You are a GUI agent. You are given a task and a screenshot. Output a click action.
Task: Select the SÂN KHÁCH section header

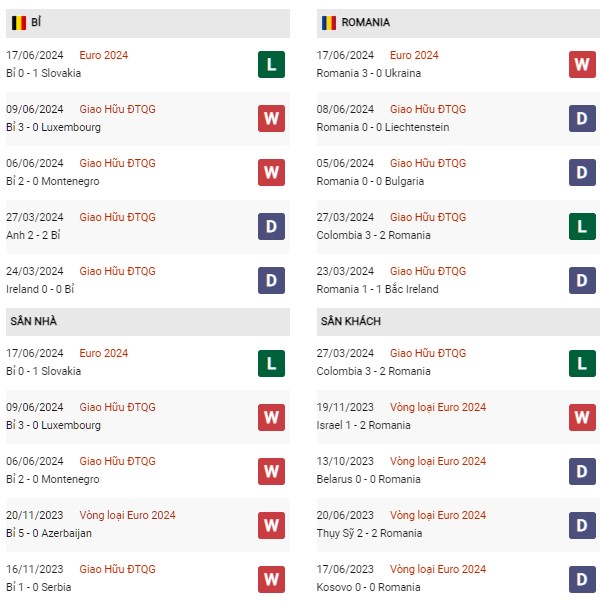coord(351,321)
